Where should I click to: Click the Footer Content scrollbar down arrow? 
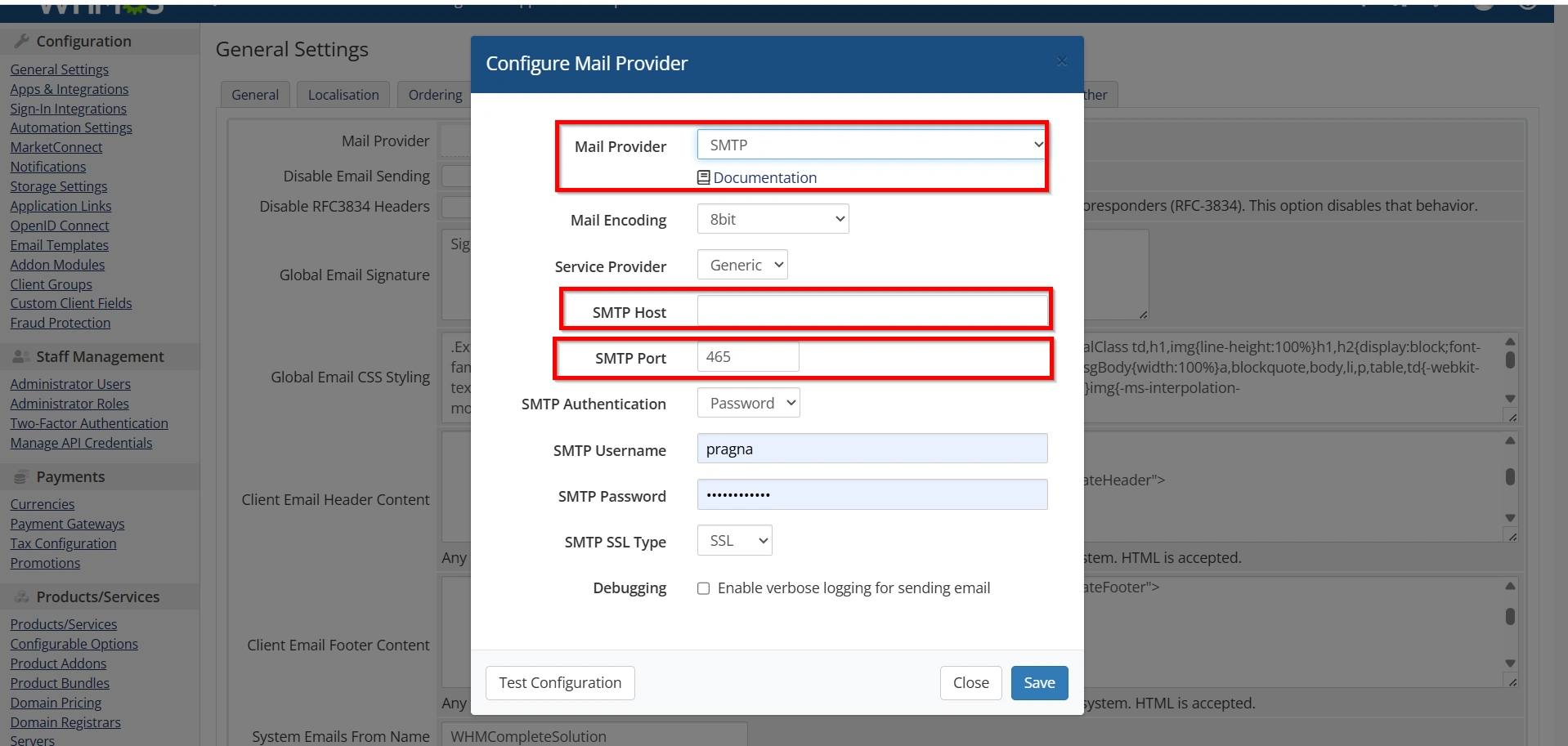click(x=1510, y=663)
